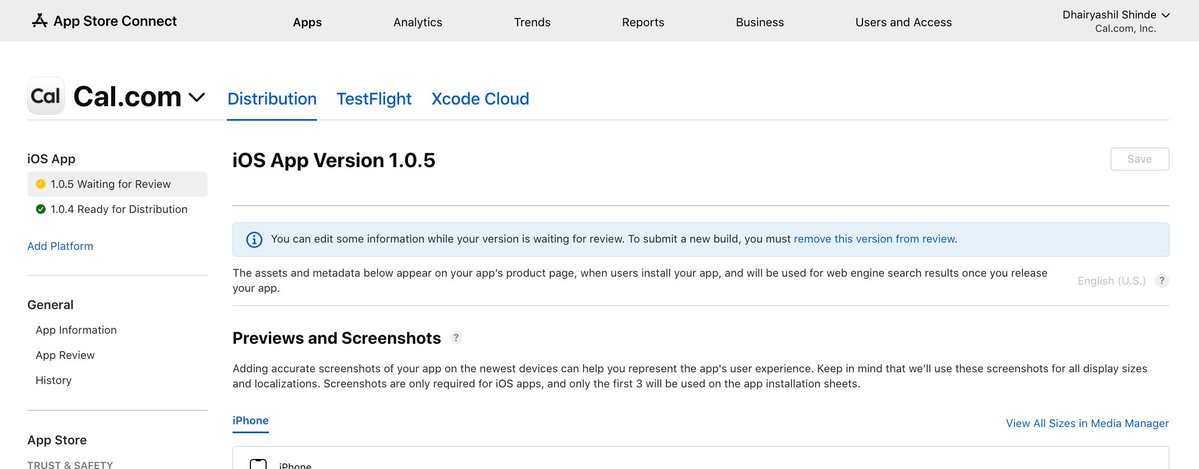Expand the Dhairyashil Shinde account menu
The image size is (1199, 469).
[x=1116, y=15]
